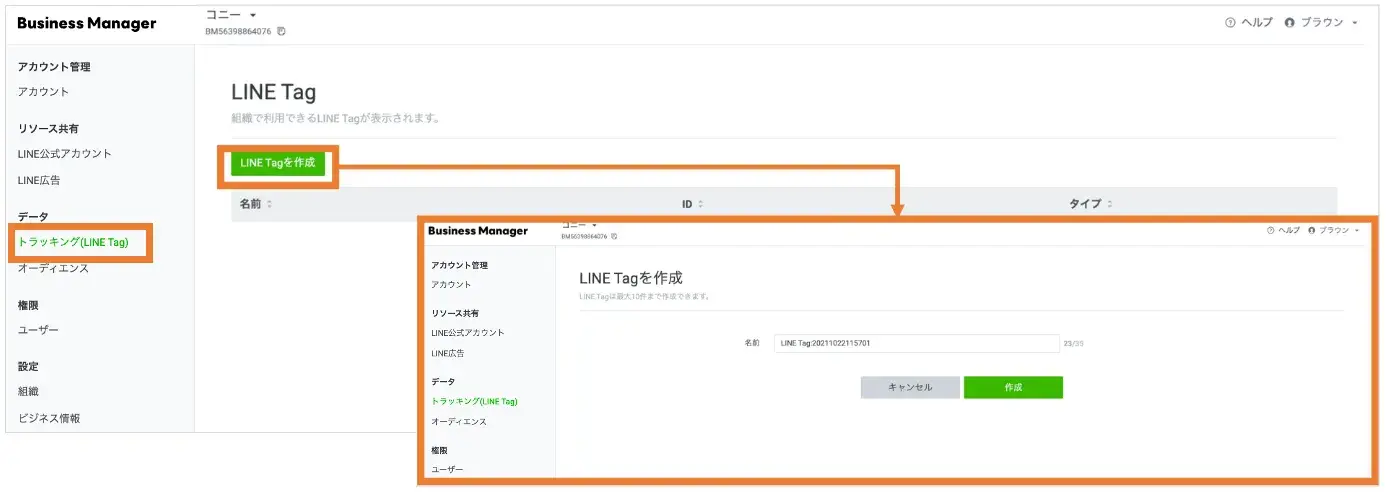Click the 名前 input field with LINE Tag text
The width and height of the screenshot is (1386, 492).
coord(915,343)
